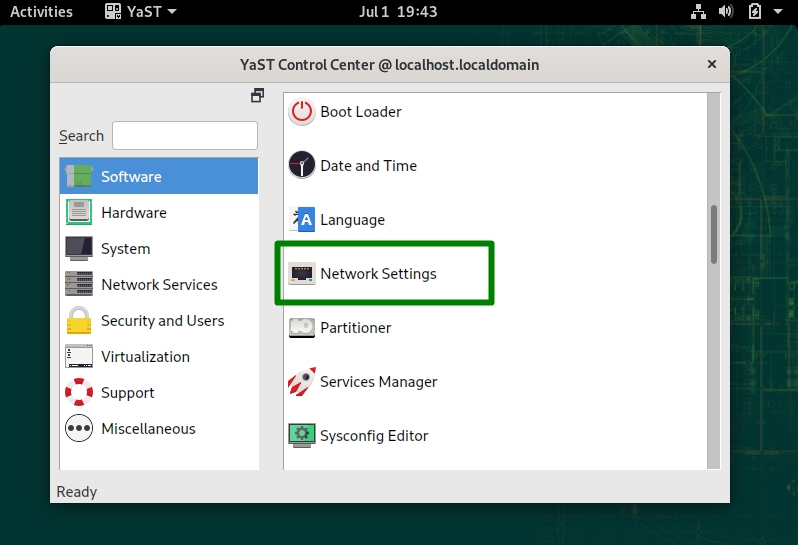Open the Sysconfig Editor gear icon

click(302, 436)
